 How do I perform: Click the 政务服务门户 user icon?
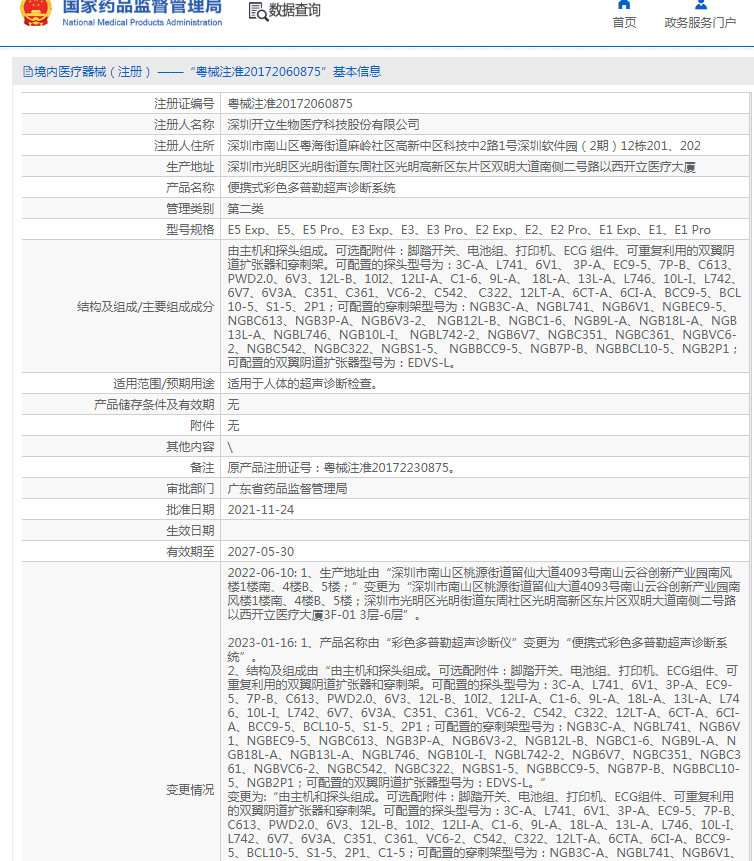[700, 4]
